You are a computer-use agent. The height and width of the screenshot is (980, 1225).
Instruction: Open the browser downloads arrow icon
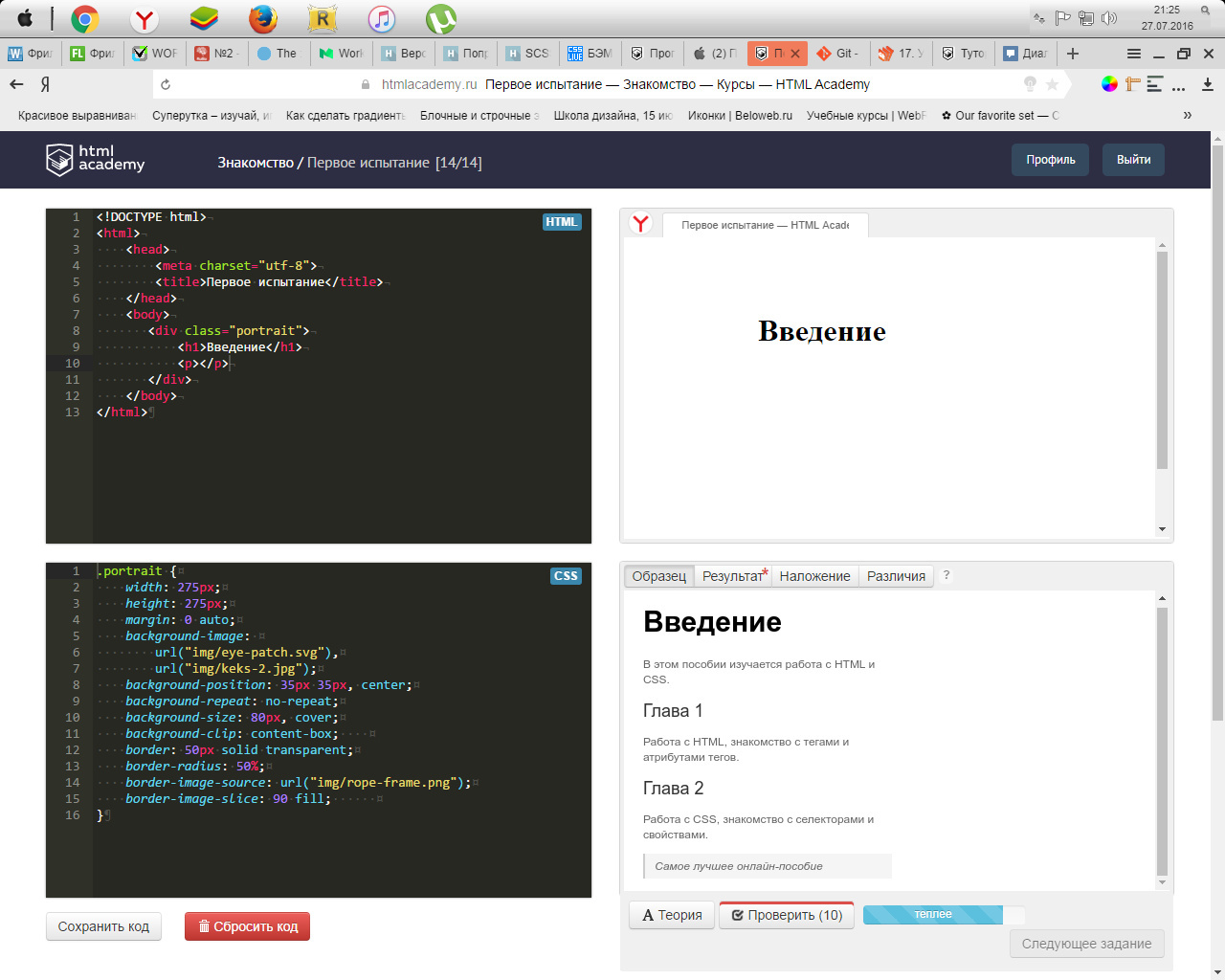coord(1207,84)
